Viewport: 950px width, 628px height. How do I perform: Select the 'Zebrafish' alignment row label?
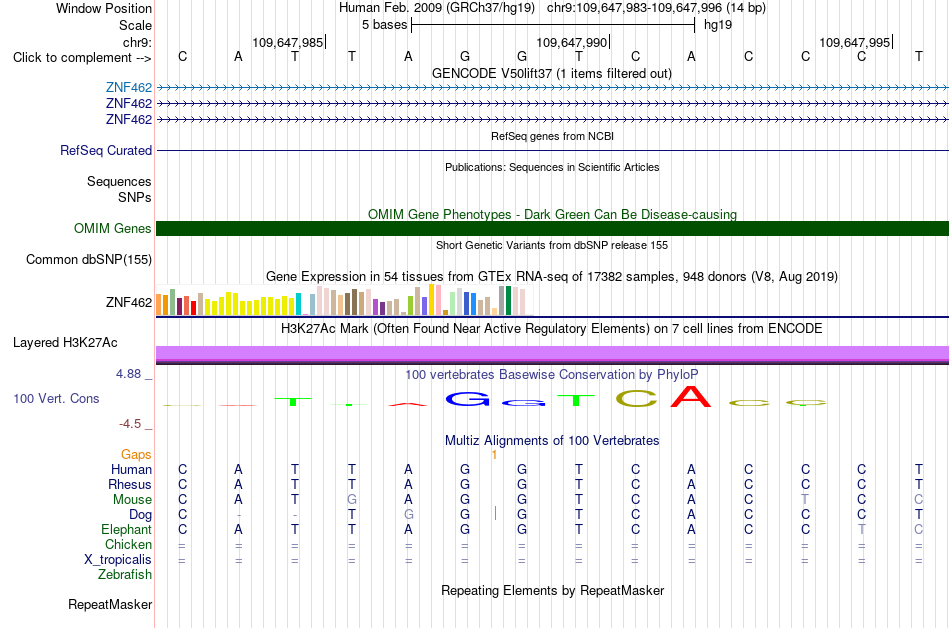point(125,574)
